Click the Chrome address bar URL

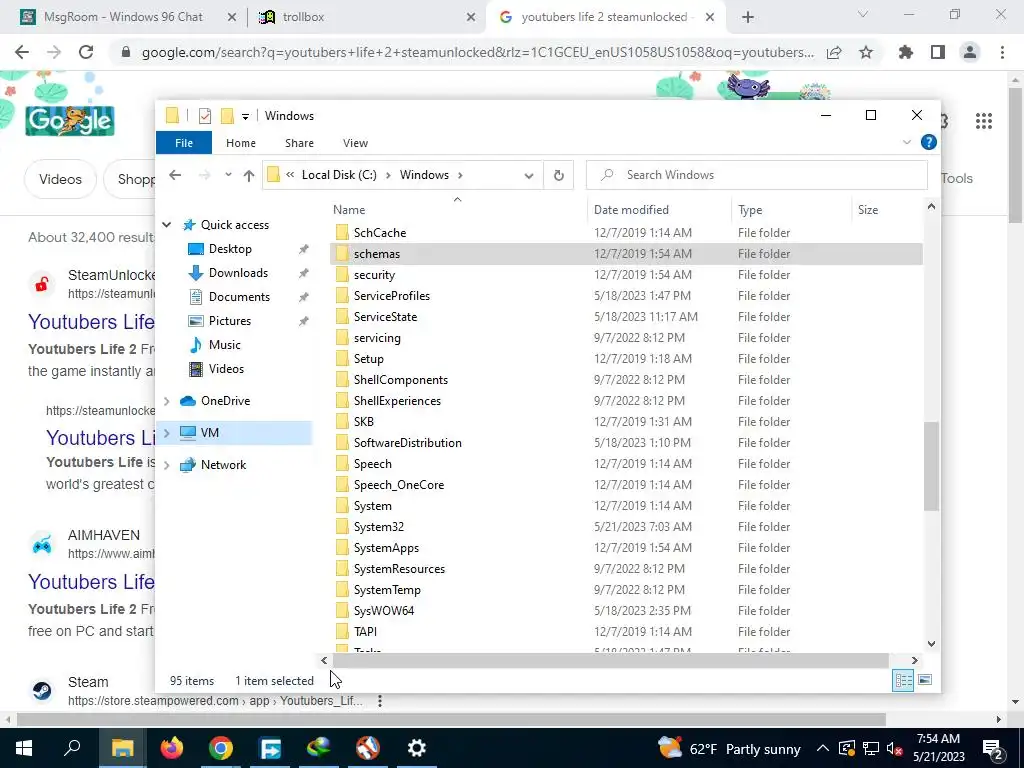point(477,52)
